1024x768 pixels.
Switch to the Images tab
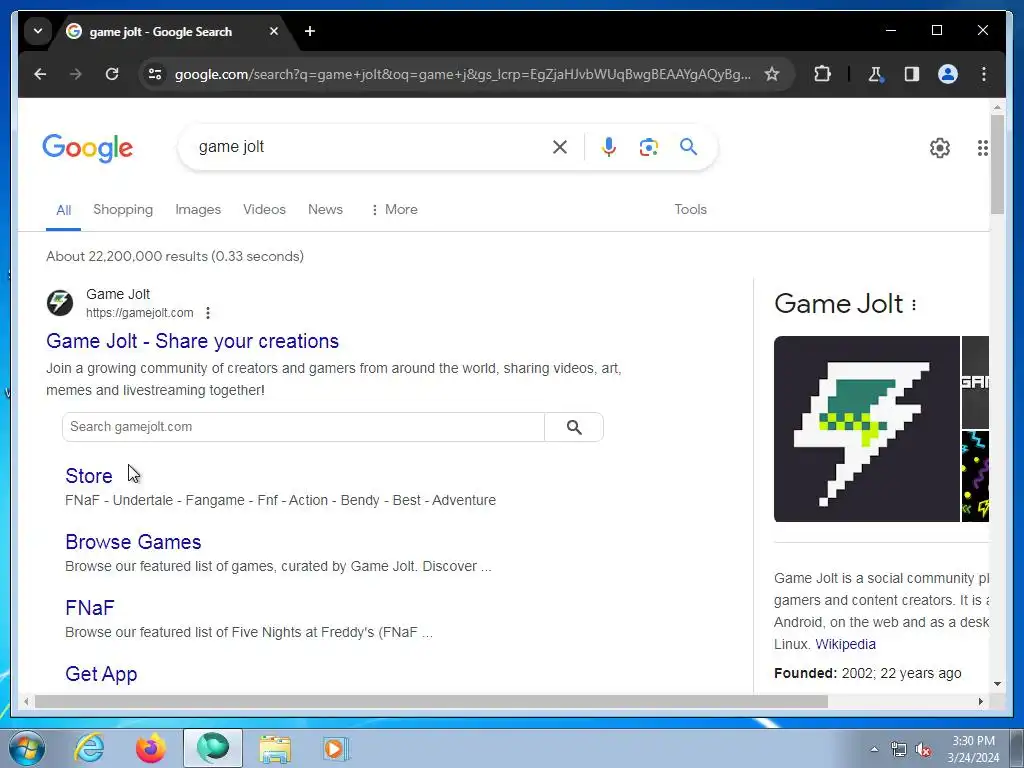(x=198, y=210)
